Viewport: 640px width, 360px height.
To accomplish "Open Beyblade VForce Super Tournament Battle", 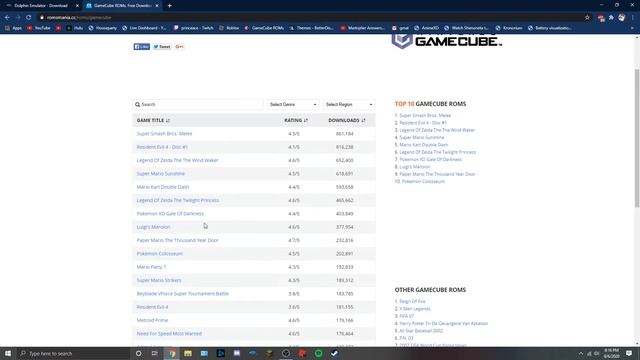I will [x=182, y=294].
